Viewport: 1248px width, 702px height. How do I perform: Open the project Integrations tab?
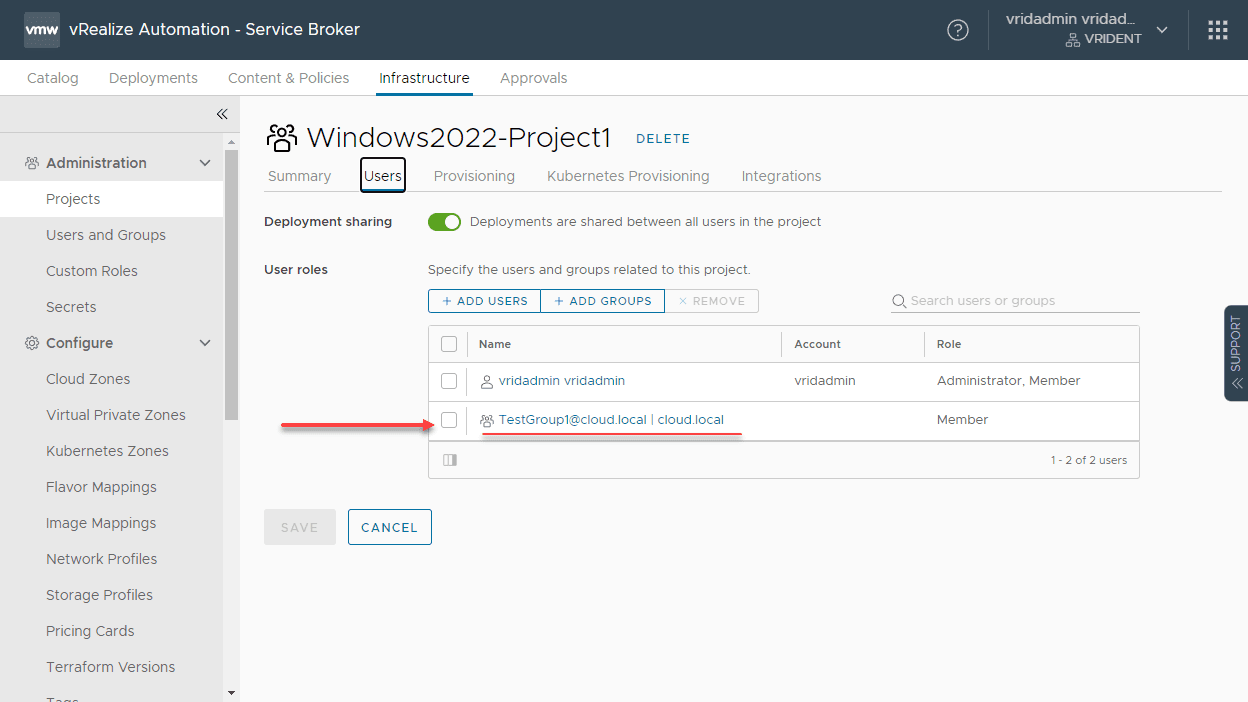pos(781,176)
